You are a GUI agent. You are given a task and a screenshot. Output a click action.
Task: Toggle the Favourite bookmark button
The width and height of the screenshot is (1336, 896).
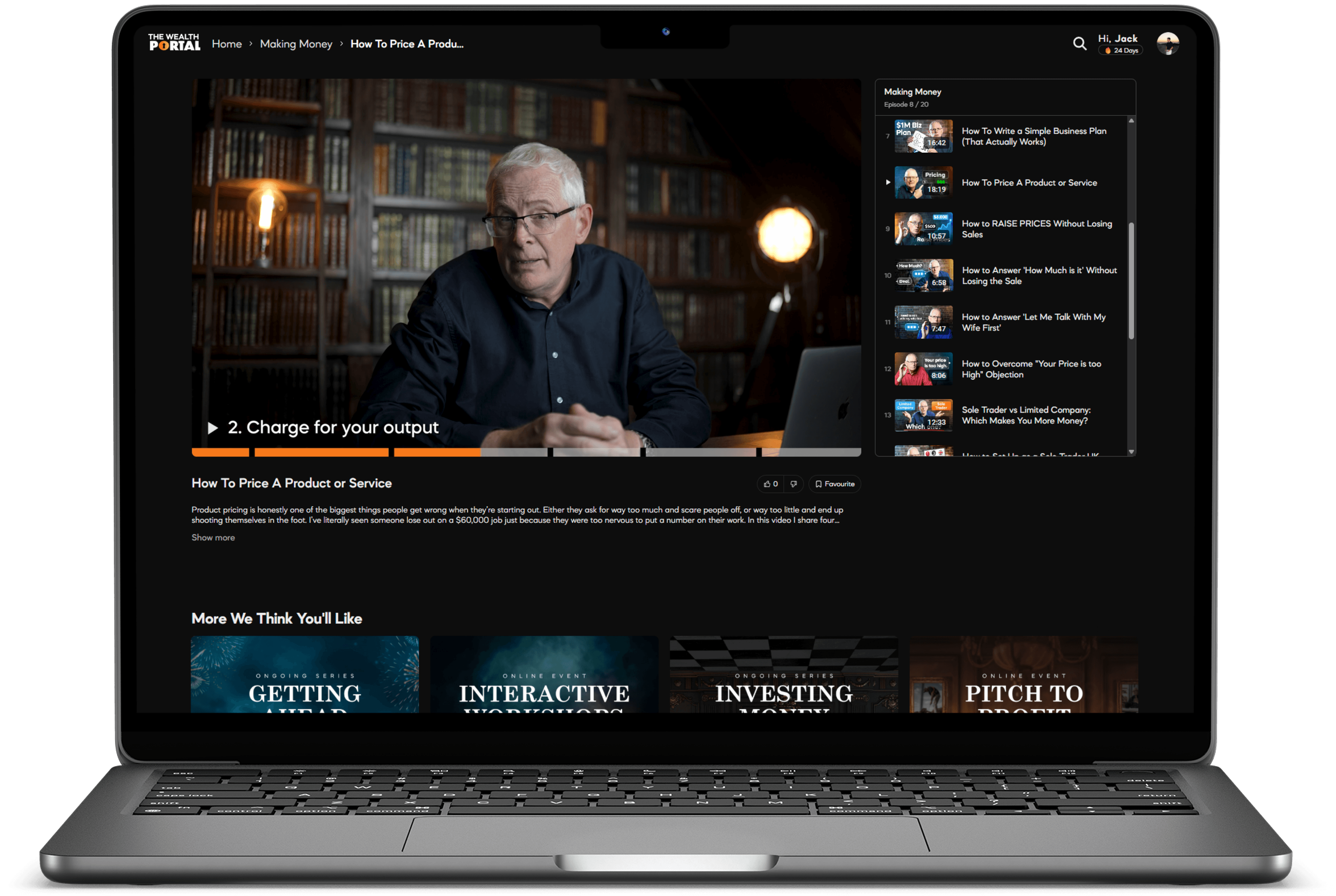[x=834, y=484]
